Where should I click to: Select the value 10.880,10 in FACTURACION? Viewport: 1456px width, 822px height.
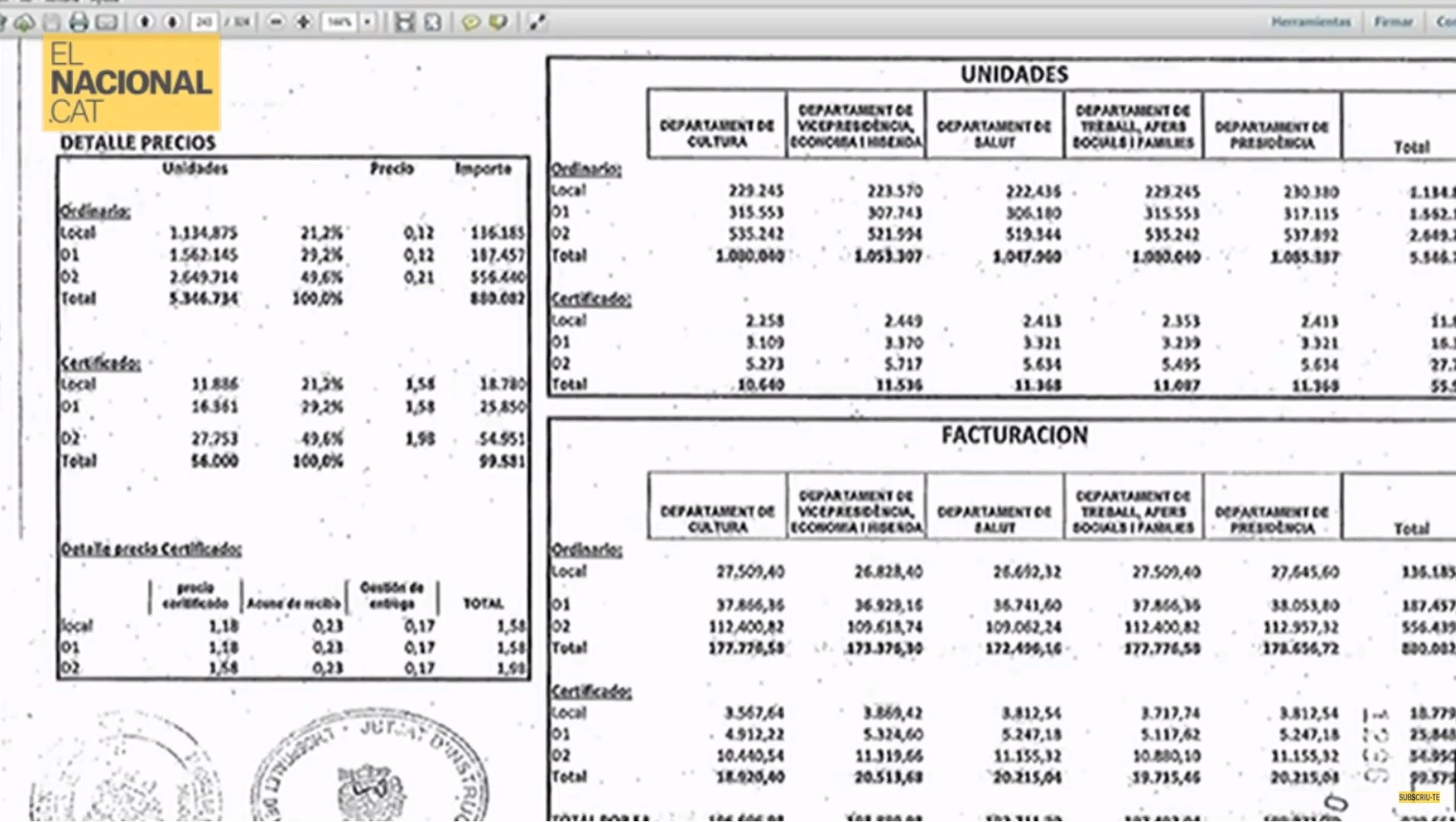click(x=1166, y=756)
